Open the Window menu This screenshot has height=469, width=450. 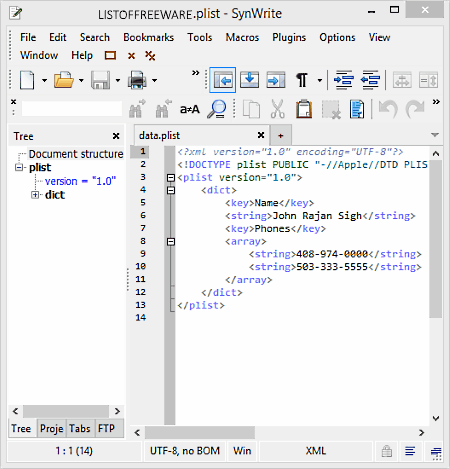click(39, 55)
